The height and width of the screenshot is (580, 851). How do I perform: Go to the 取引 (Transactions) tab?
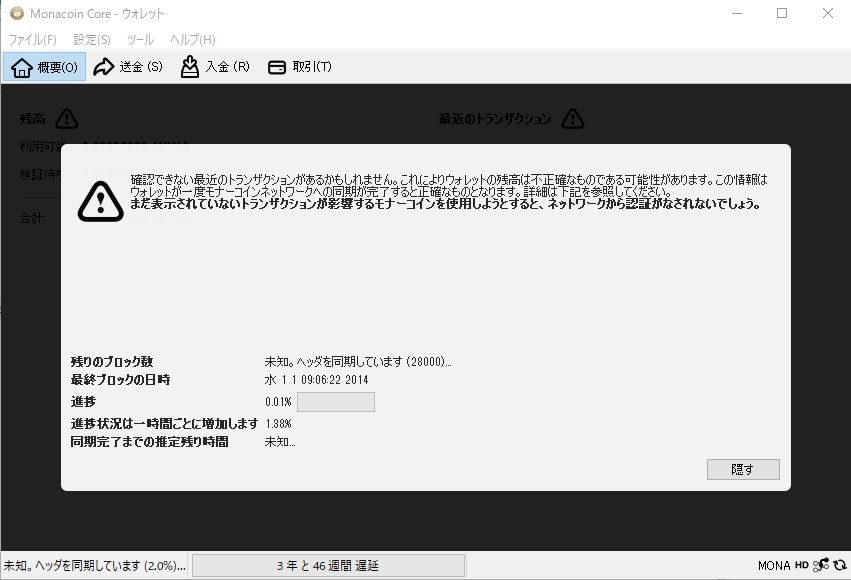tap(299, 67)
